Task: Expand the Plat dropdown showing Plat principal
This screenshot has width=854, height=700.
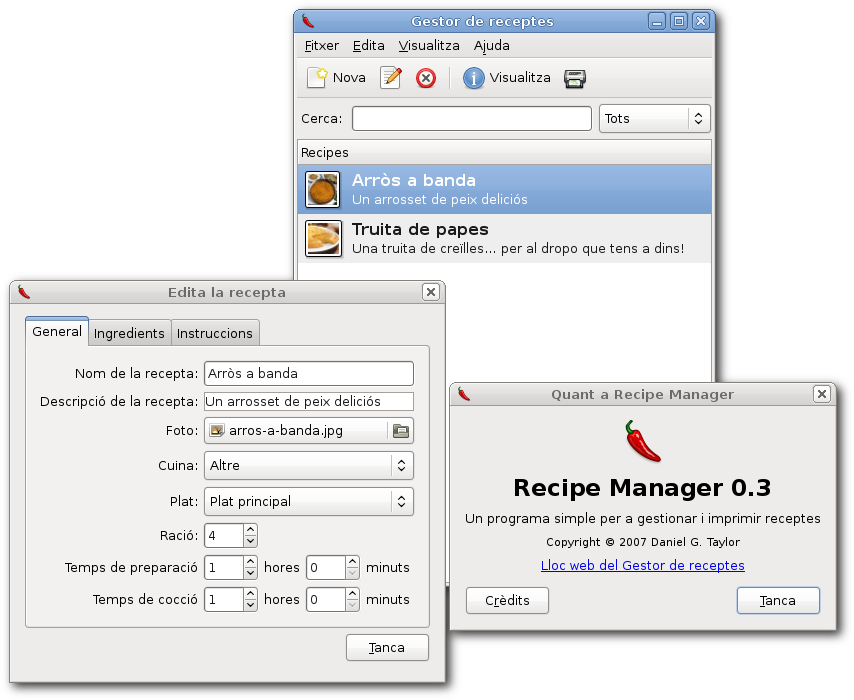Action: [x=309, y=501]
